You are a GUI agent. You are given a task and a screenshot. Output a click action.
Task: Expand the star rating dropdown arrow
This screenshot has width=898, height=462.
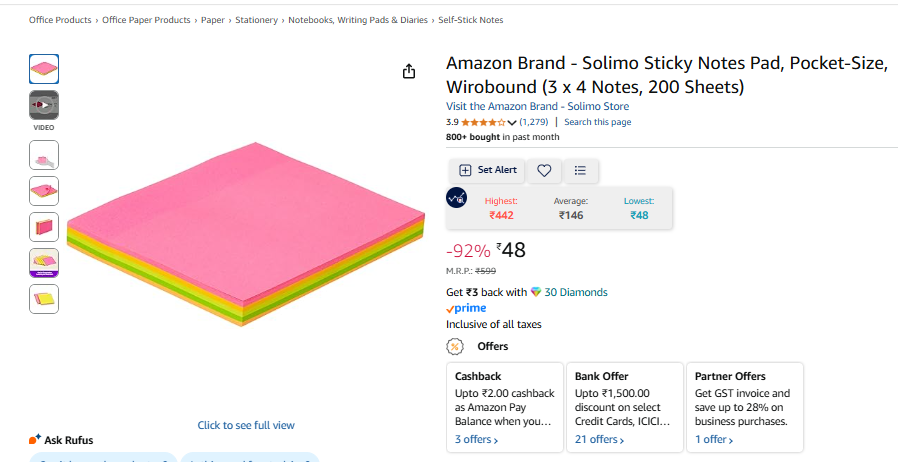512,123
